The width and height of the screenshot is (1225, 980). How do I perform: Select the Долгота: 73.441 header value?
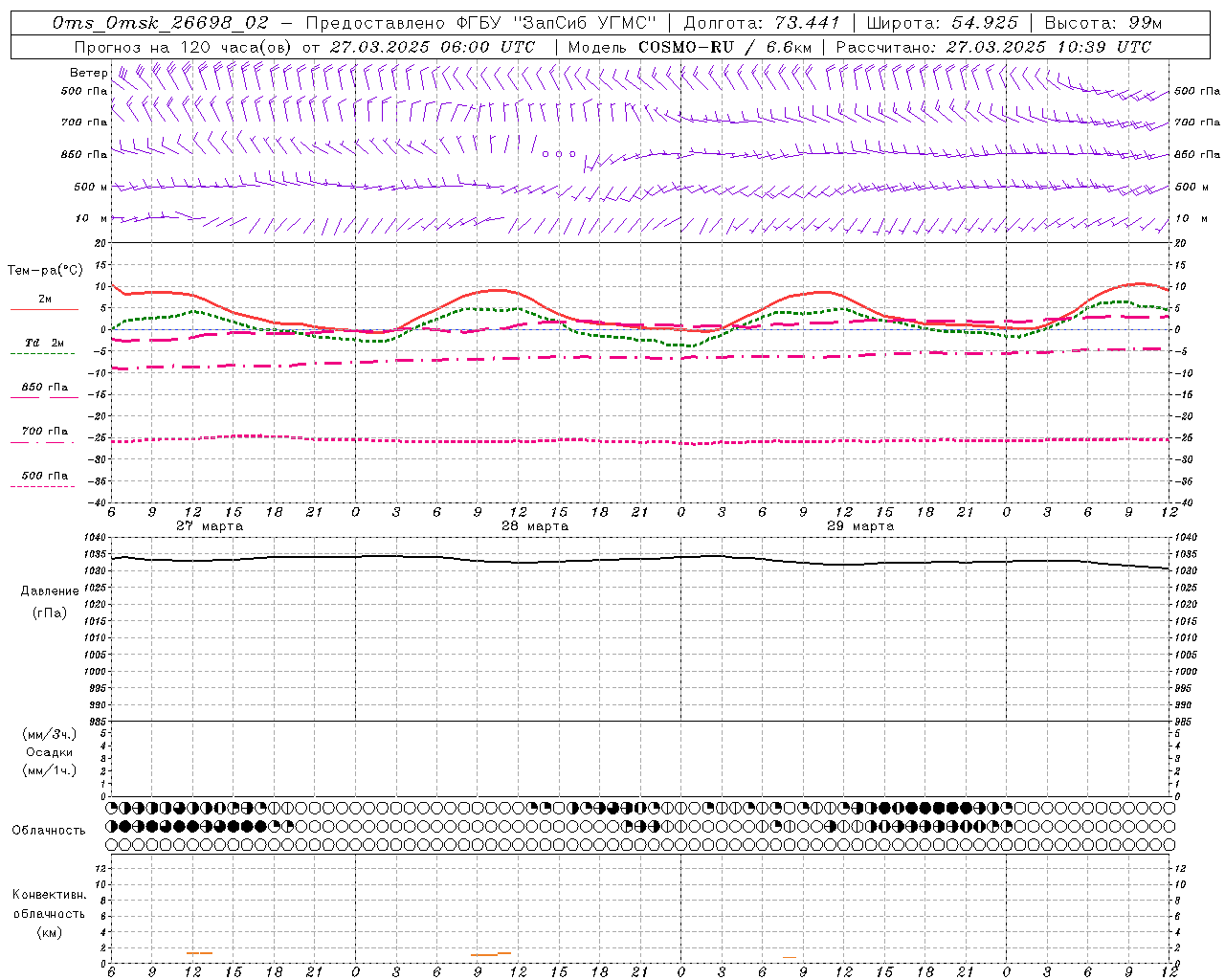click(762, 22)
